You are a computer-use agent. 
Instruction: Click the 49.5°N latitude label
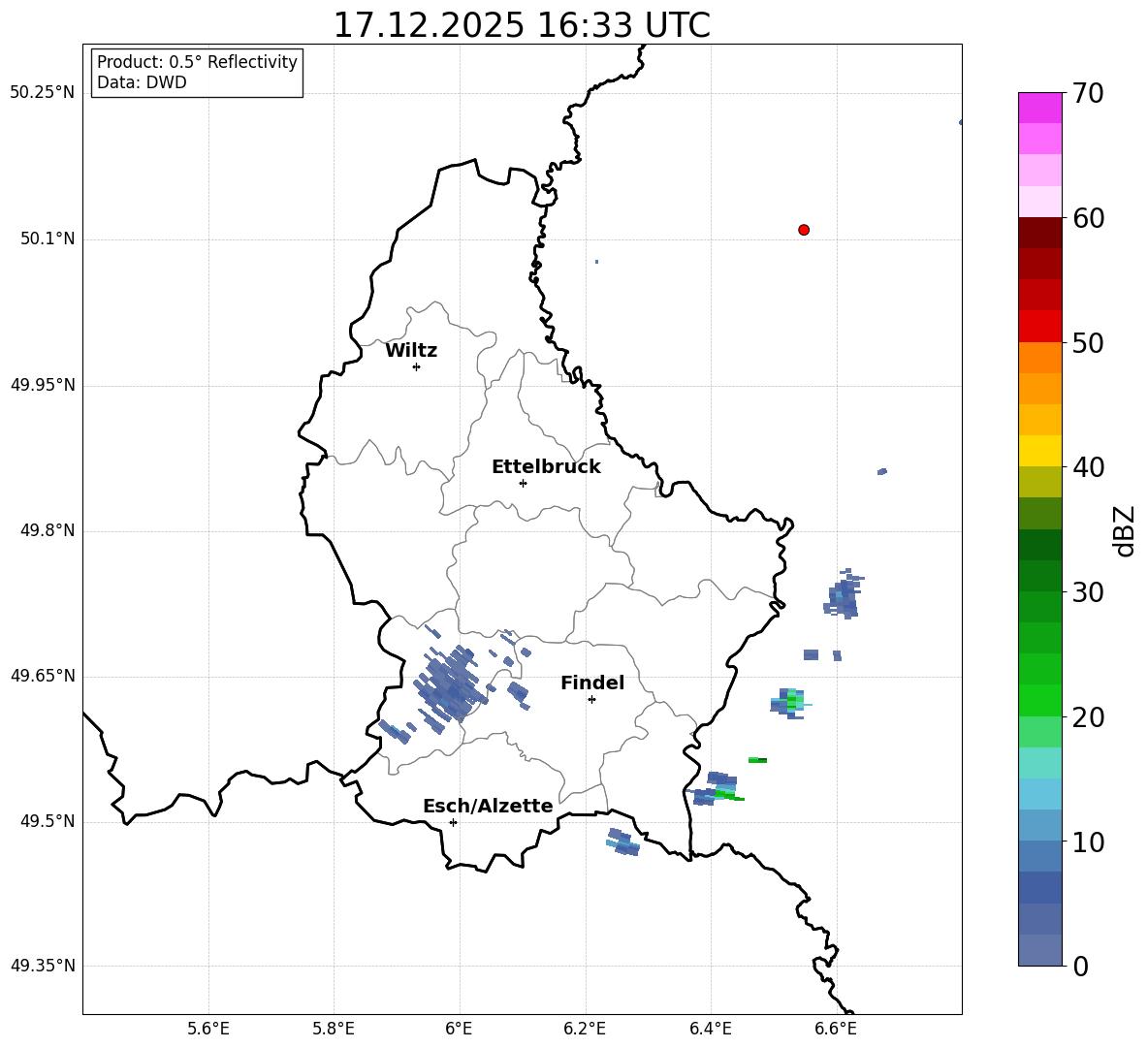click(48, 821)
